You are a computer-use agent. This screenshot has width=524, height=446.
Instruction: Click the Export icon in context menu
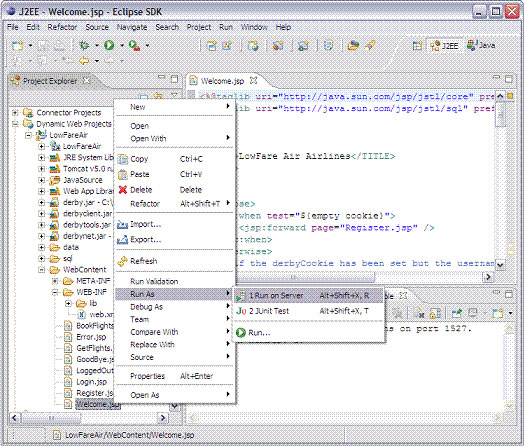tap(122, 240)
